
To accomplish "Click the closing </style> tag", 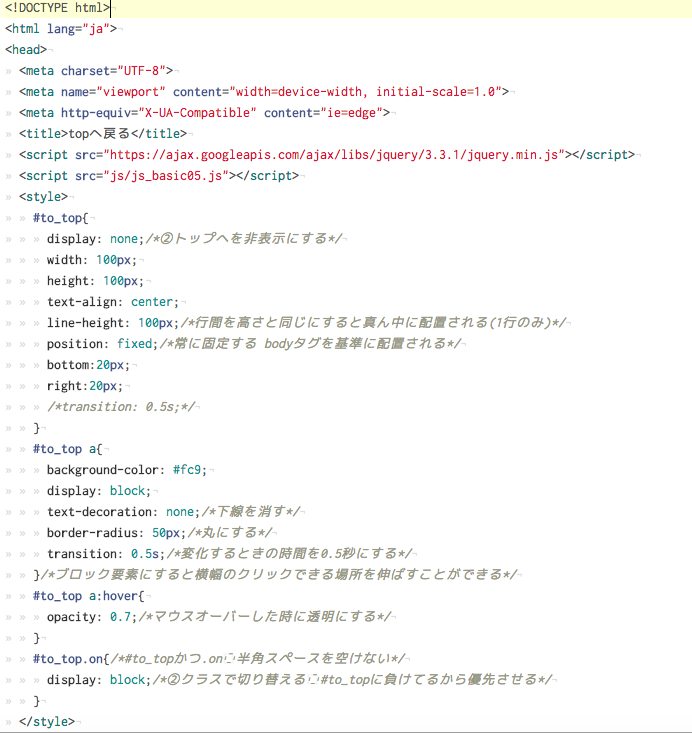I will (x=47, y=722).
